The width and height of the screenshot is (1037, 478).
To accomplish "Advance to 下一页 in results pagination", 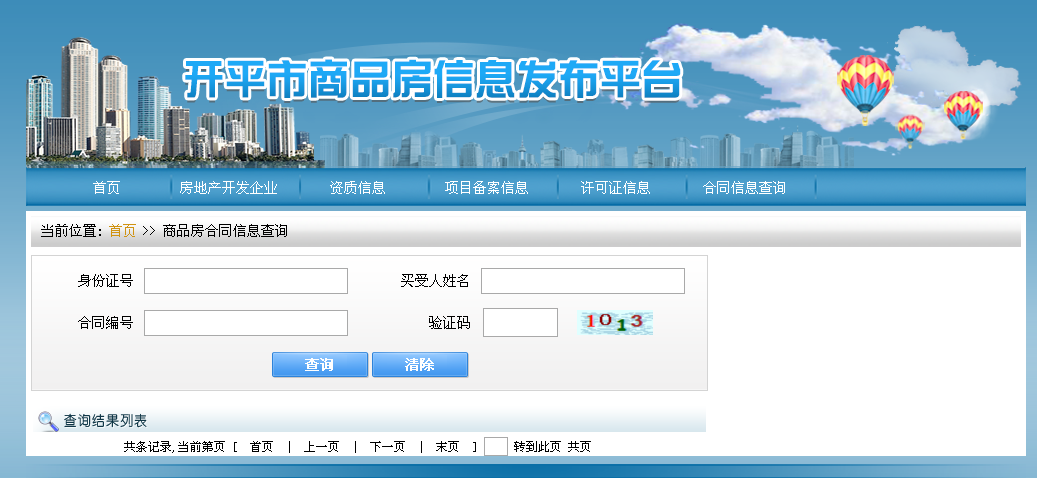I will coord(387,447).
